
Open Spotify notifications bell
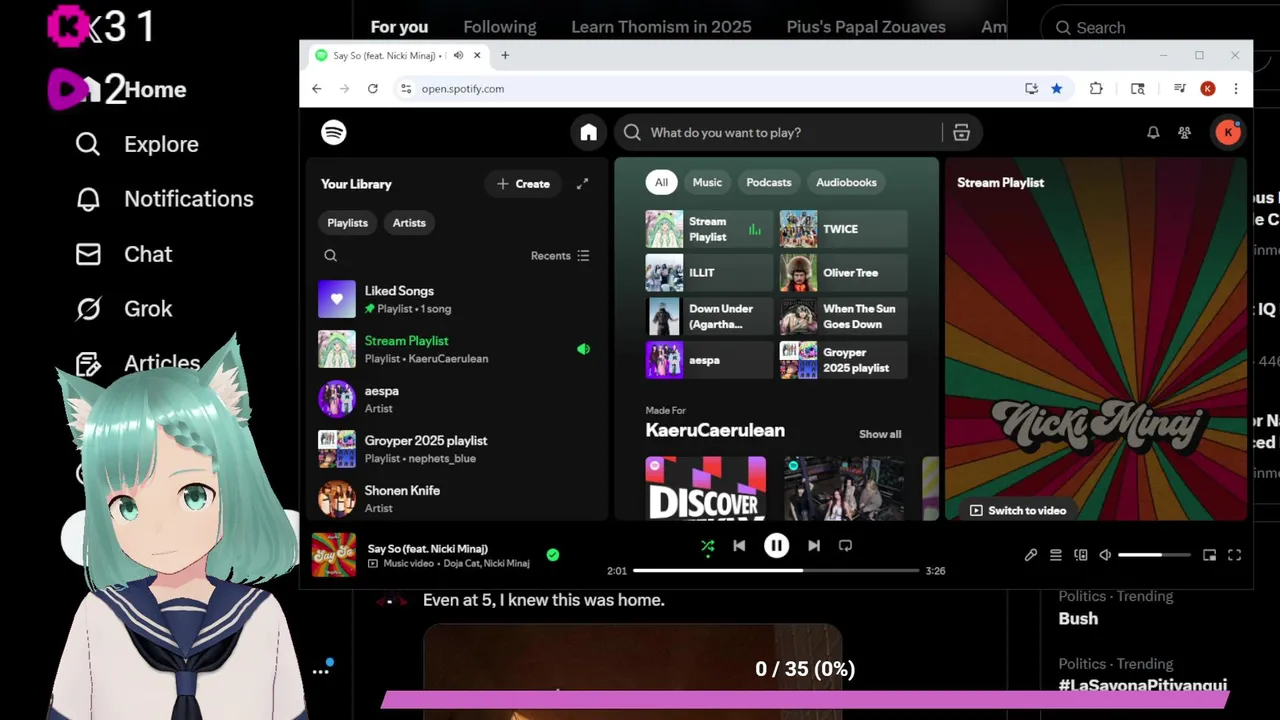point(1153,132)
